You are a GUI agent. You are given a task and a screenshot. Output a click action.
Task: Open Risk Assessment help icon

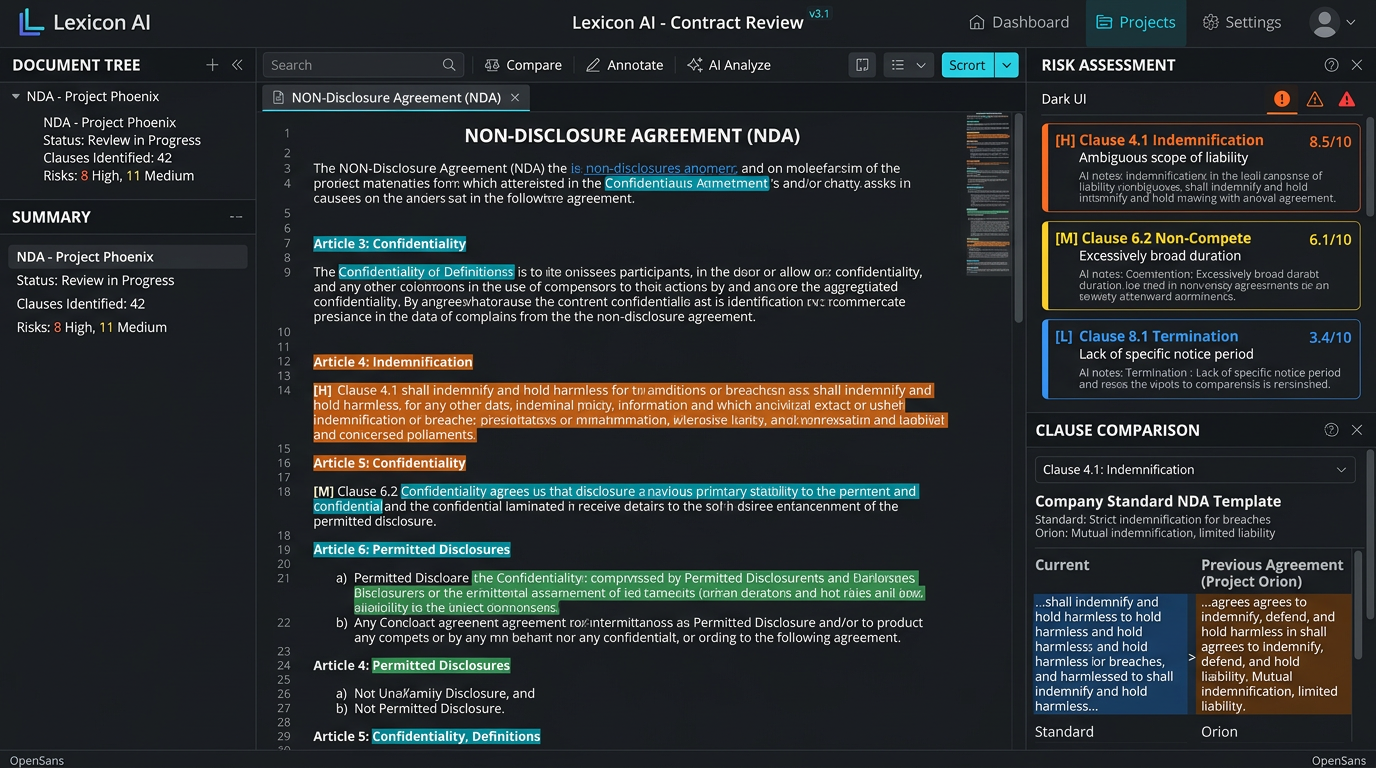(1331, 65)
